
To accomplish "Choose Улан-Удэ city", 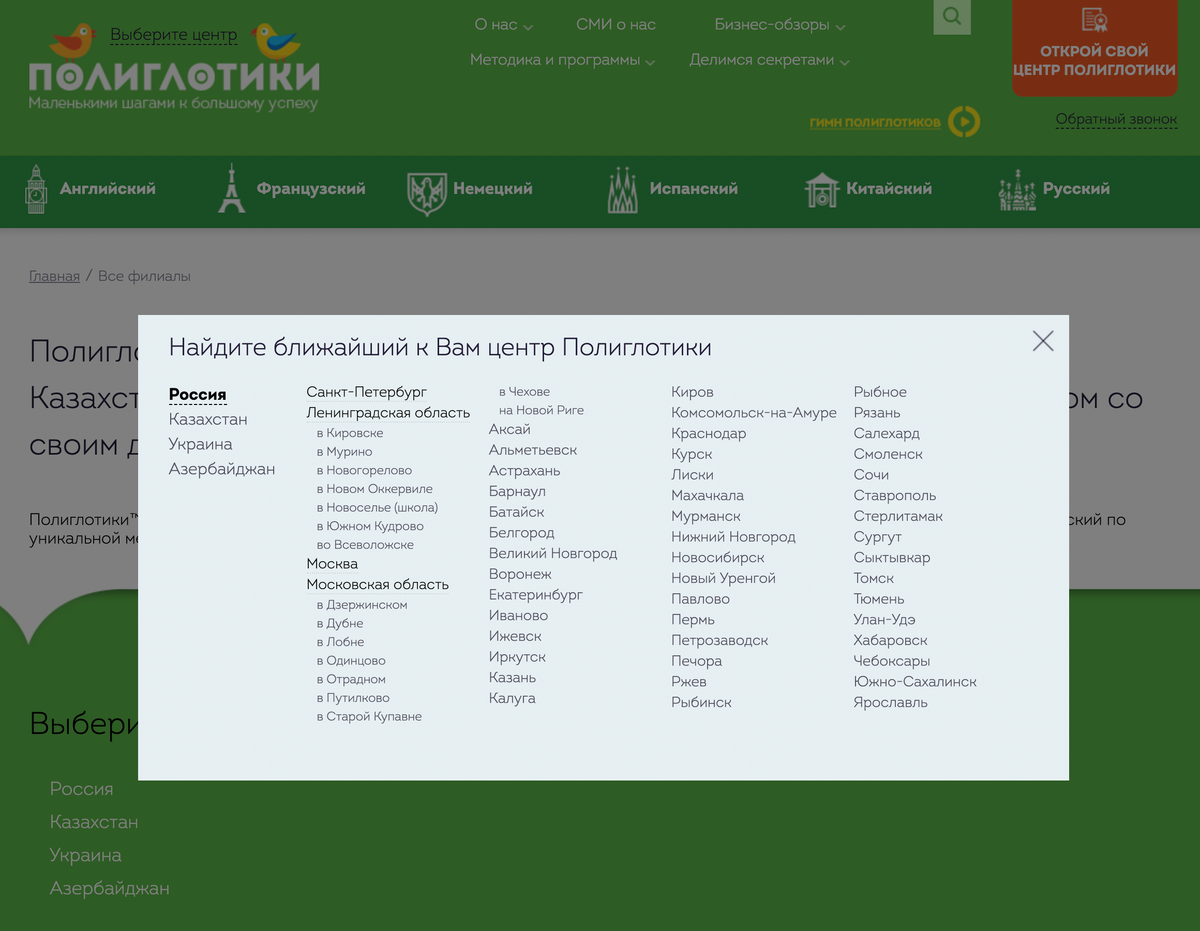I will coord(885,620).
